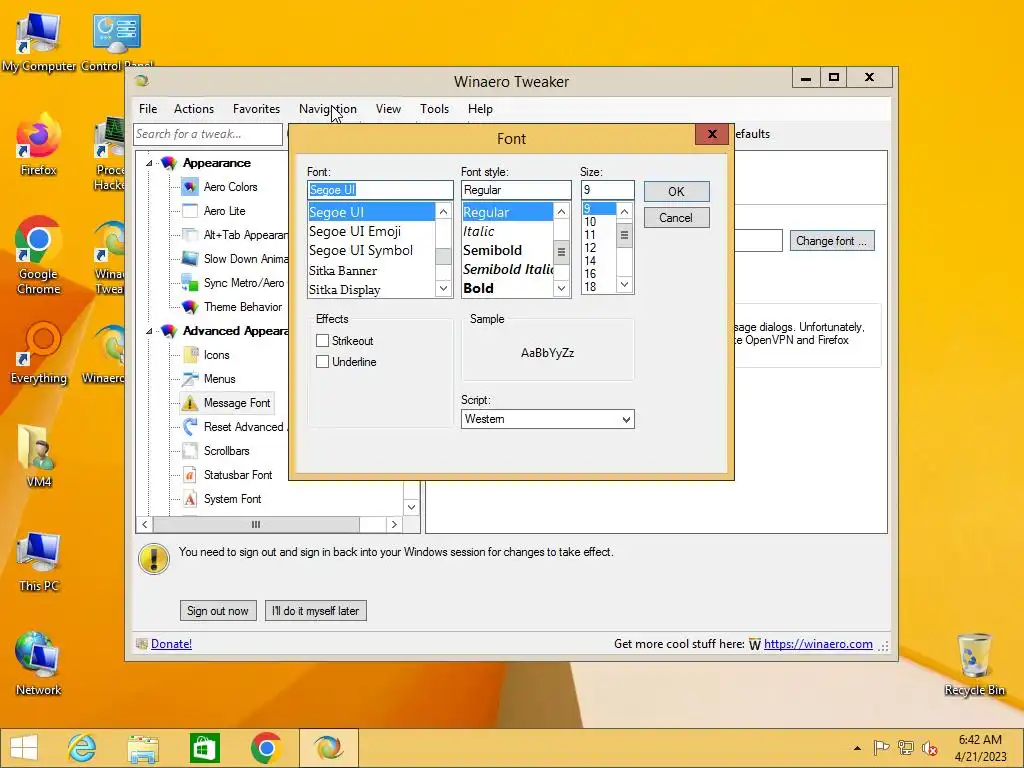Click the Appearance category icon
This screenshot has width=1024, height=768.
click(x=168, y=163)
